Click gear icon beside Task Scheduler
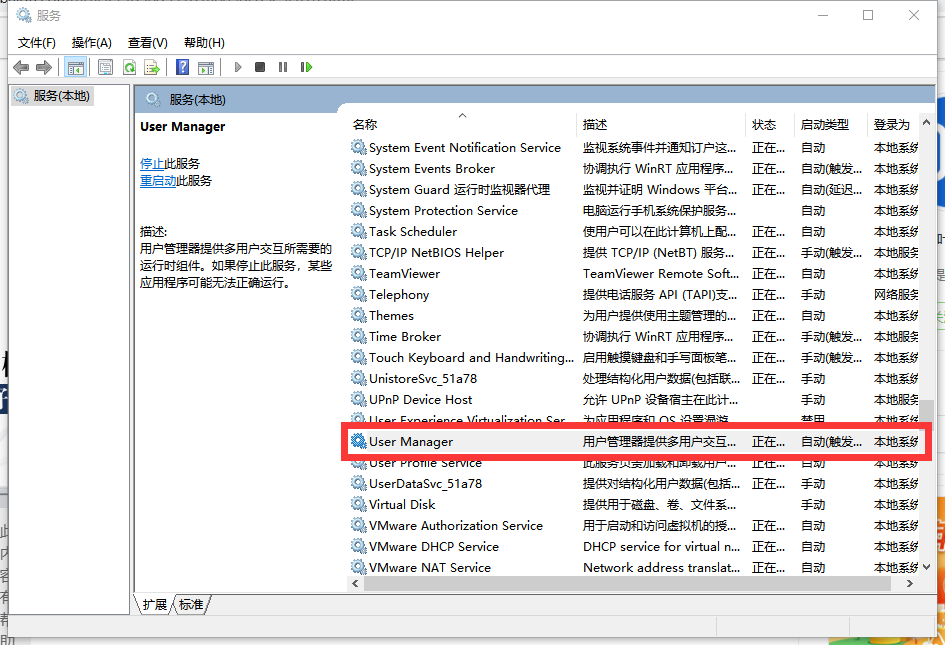Viewport: 945px width, 645px height. pos(359,231)
